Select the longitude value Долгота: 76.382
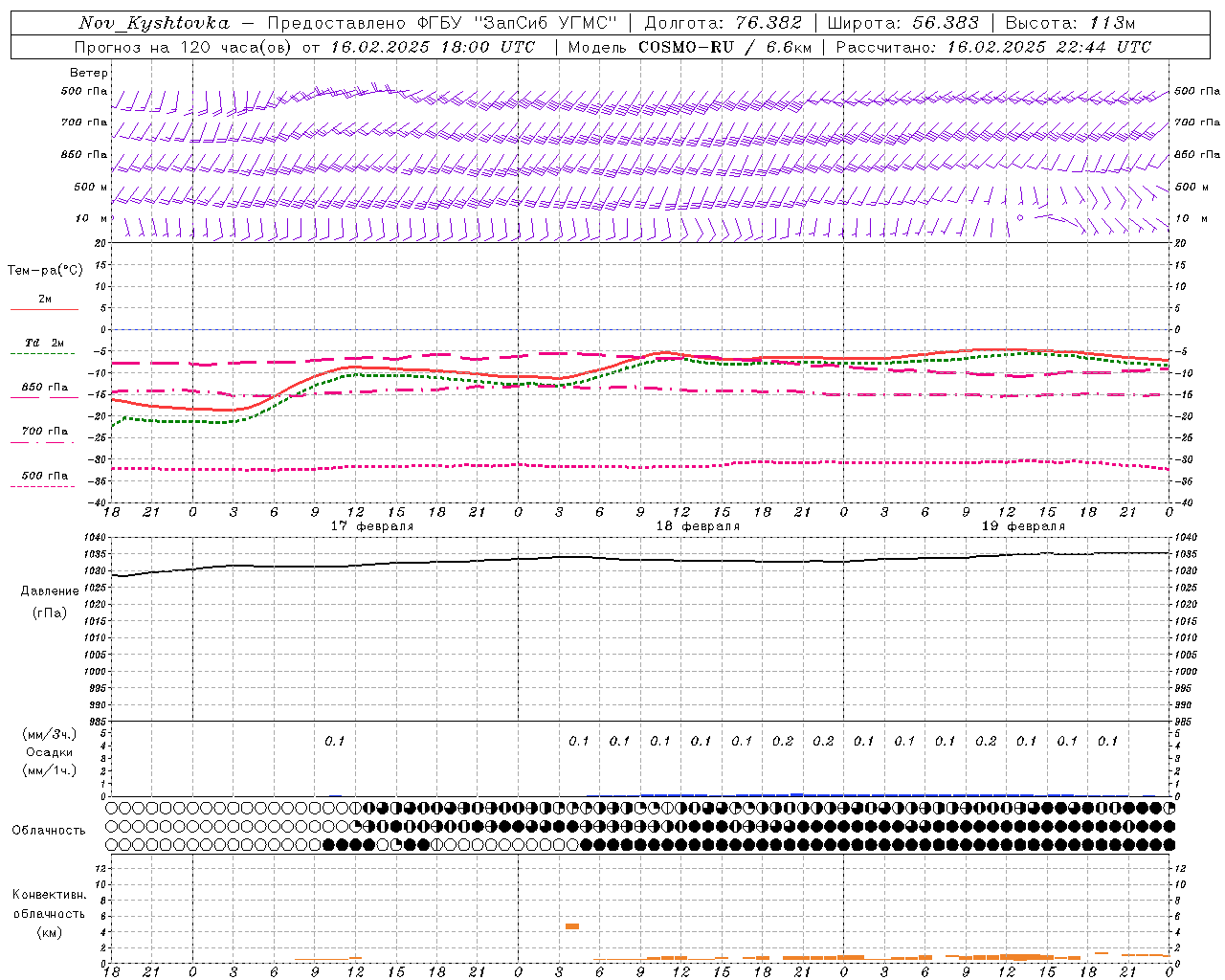Screen dimensions: 1225x980 723,23
